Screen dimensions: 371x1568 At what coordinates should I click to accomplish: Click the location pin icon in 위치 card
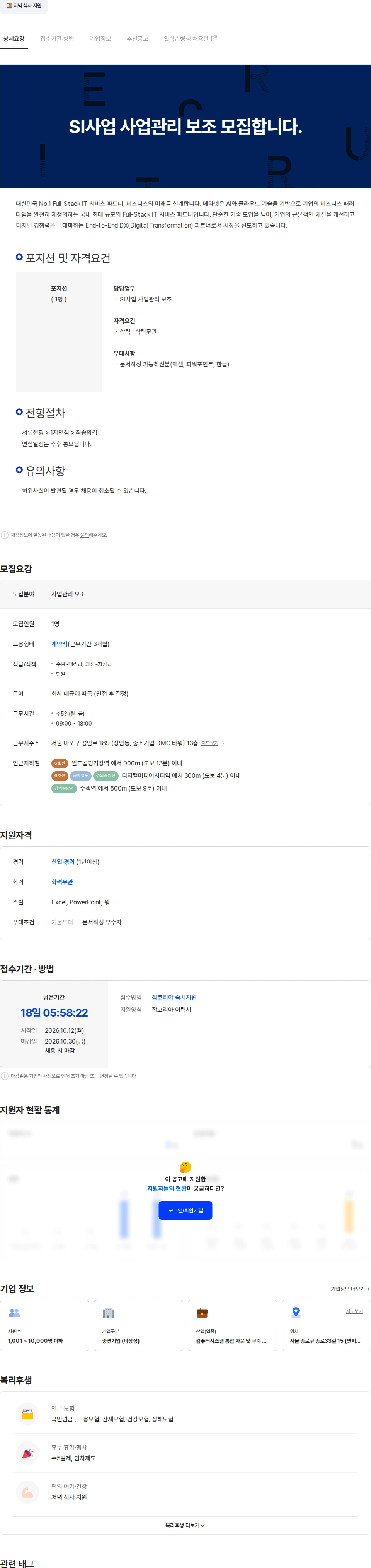pyautogui.click(x=296, y=1312)
